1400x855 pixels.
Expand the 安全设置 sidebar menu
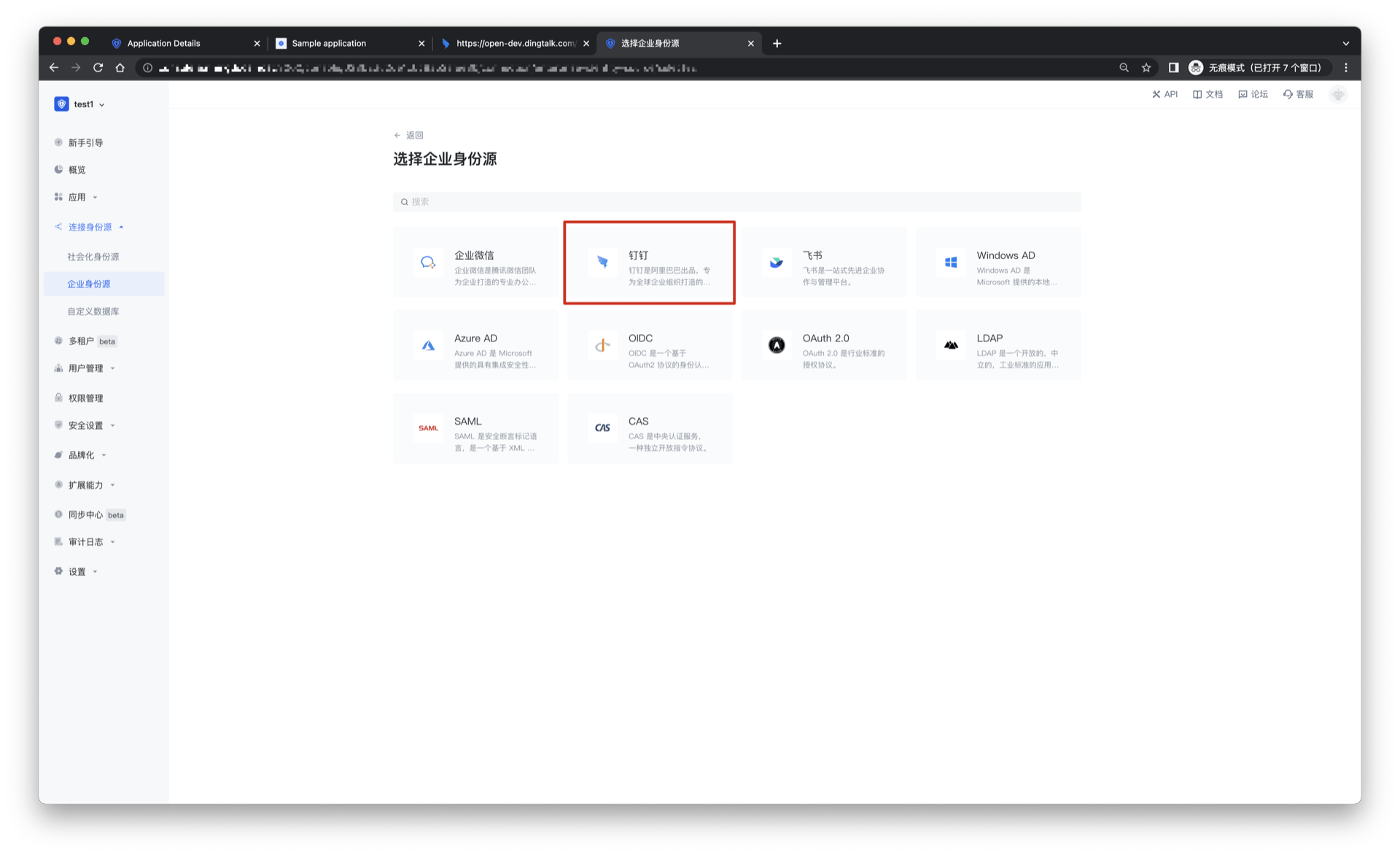[86, 425]
